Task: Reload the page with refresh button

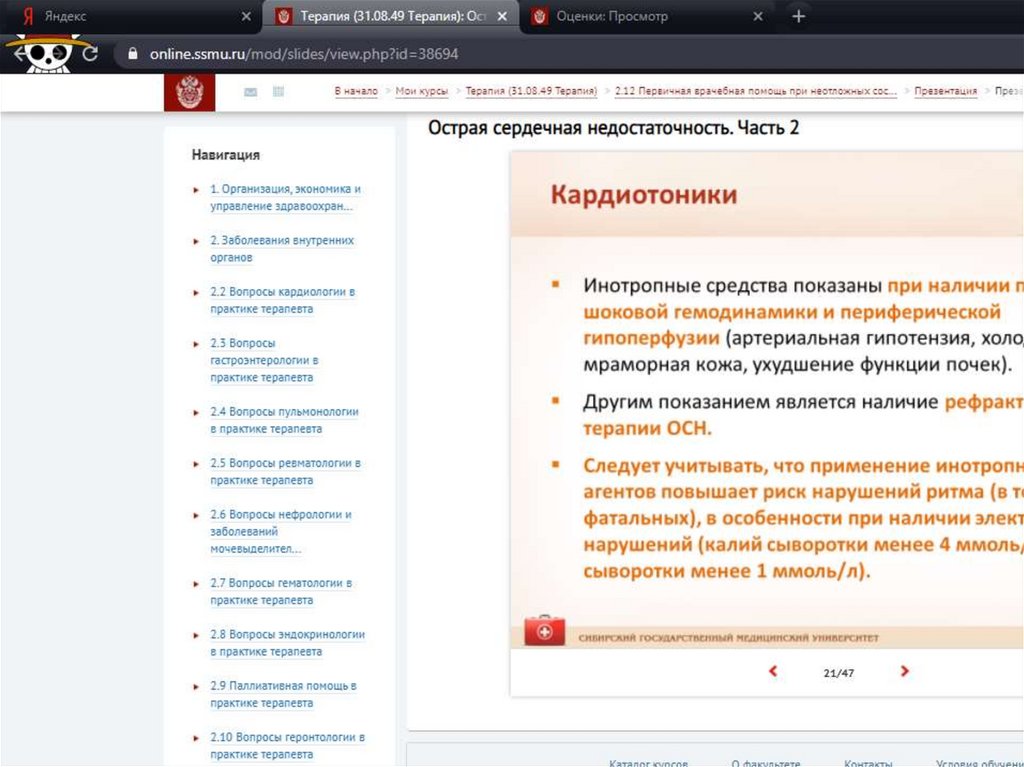Action: point(90,54)
